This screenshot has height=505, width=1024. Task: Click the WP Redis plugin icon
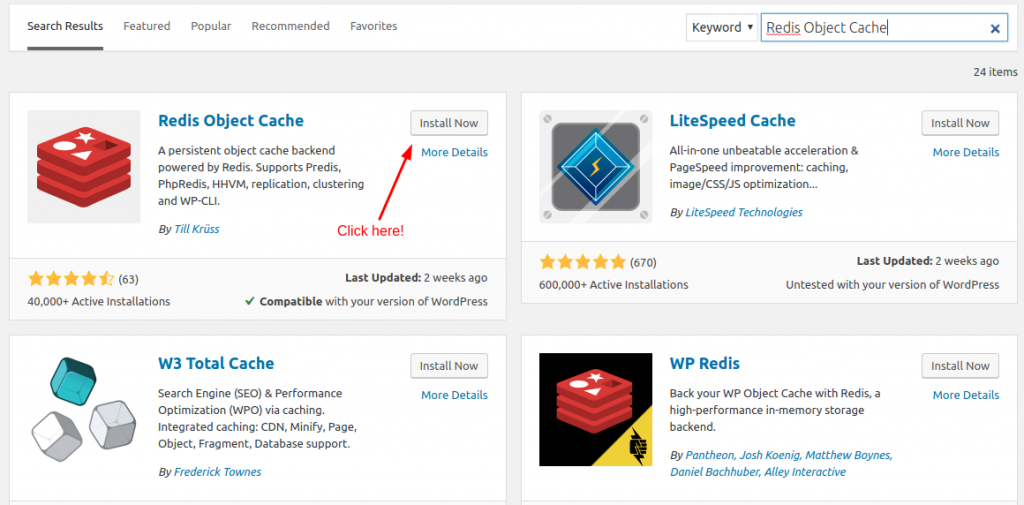point(595,409)
